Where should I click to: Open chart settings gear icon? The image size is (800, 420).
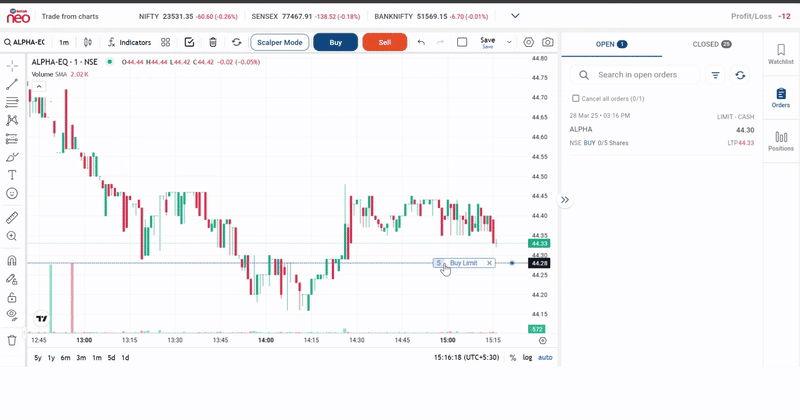(529, 42)
